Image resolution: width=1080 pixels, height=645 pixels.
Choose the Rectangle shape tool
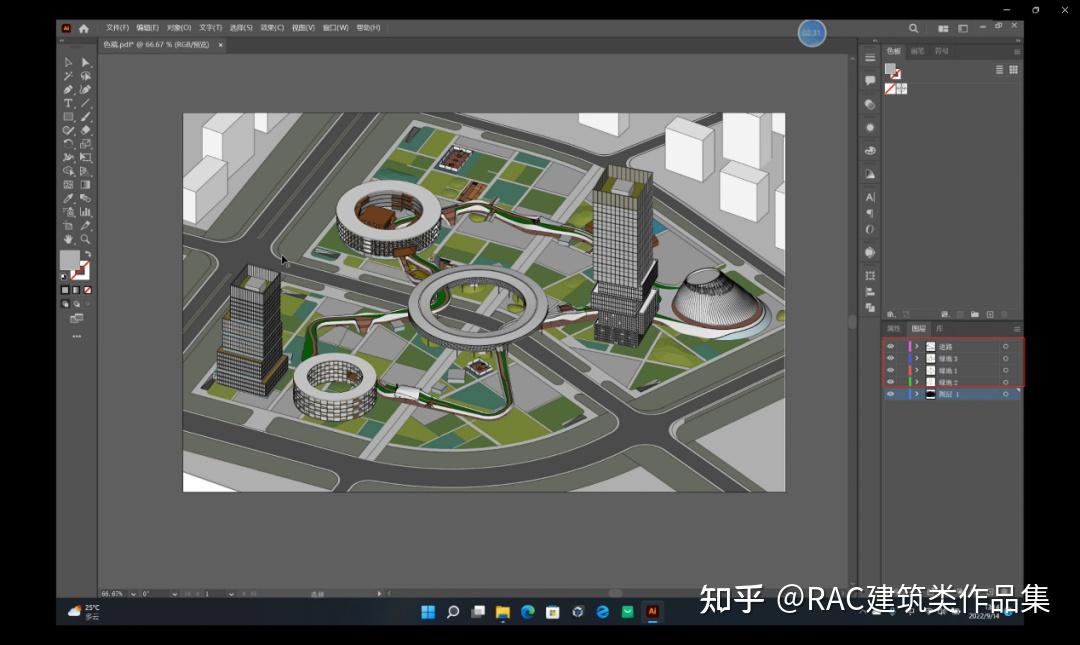click(x=68, y=115)
